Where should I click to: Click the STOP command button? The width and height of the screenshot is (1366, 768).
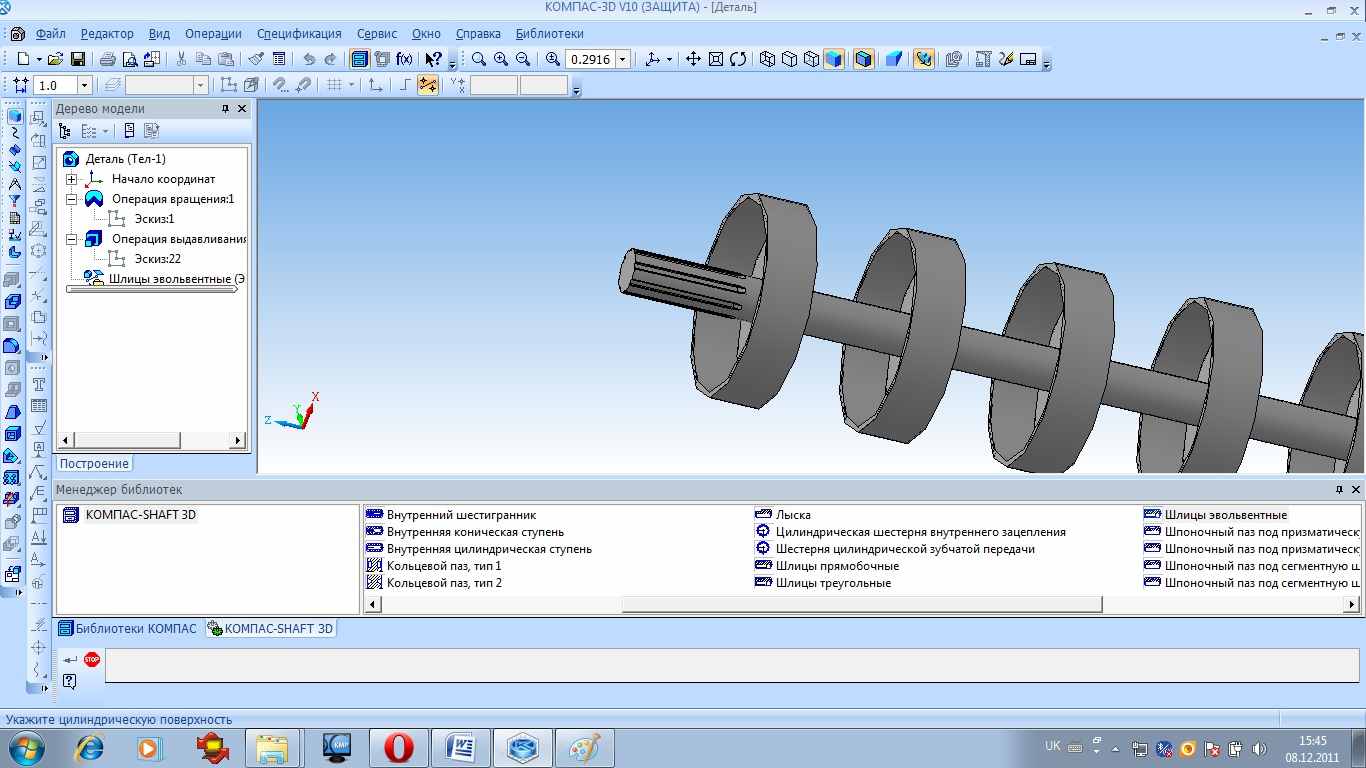tap(92, 659)
